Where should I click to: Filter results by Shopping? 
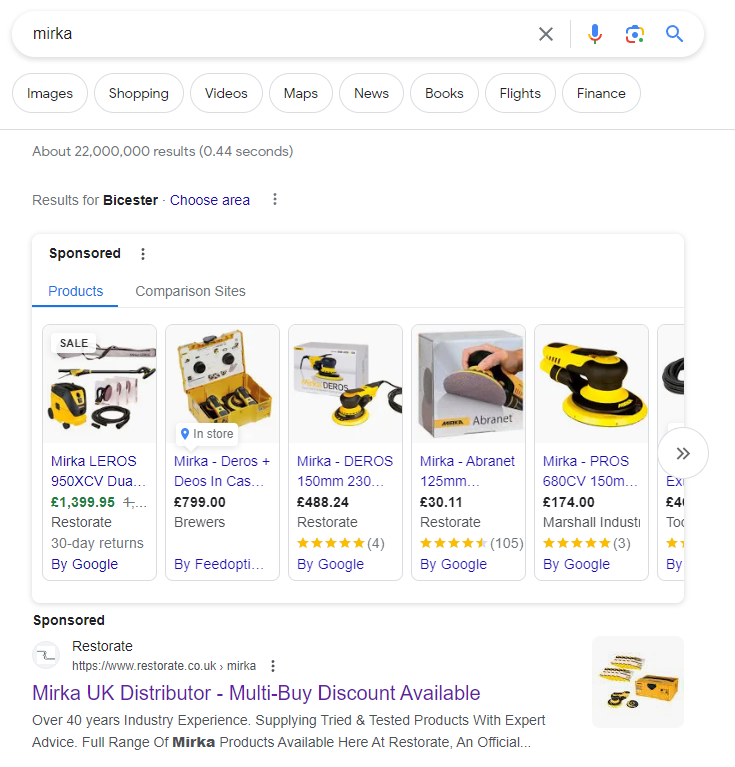click(x=139, y=93)
